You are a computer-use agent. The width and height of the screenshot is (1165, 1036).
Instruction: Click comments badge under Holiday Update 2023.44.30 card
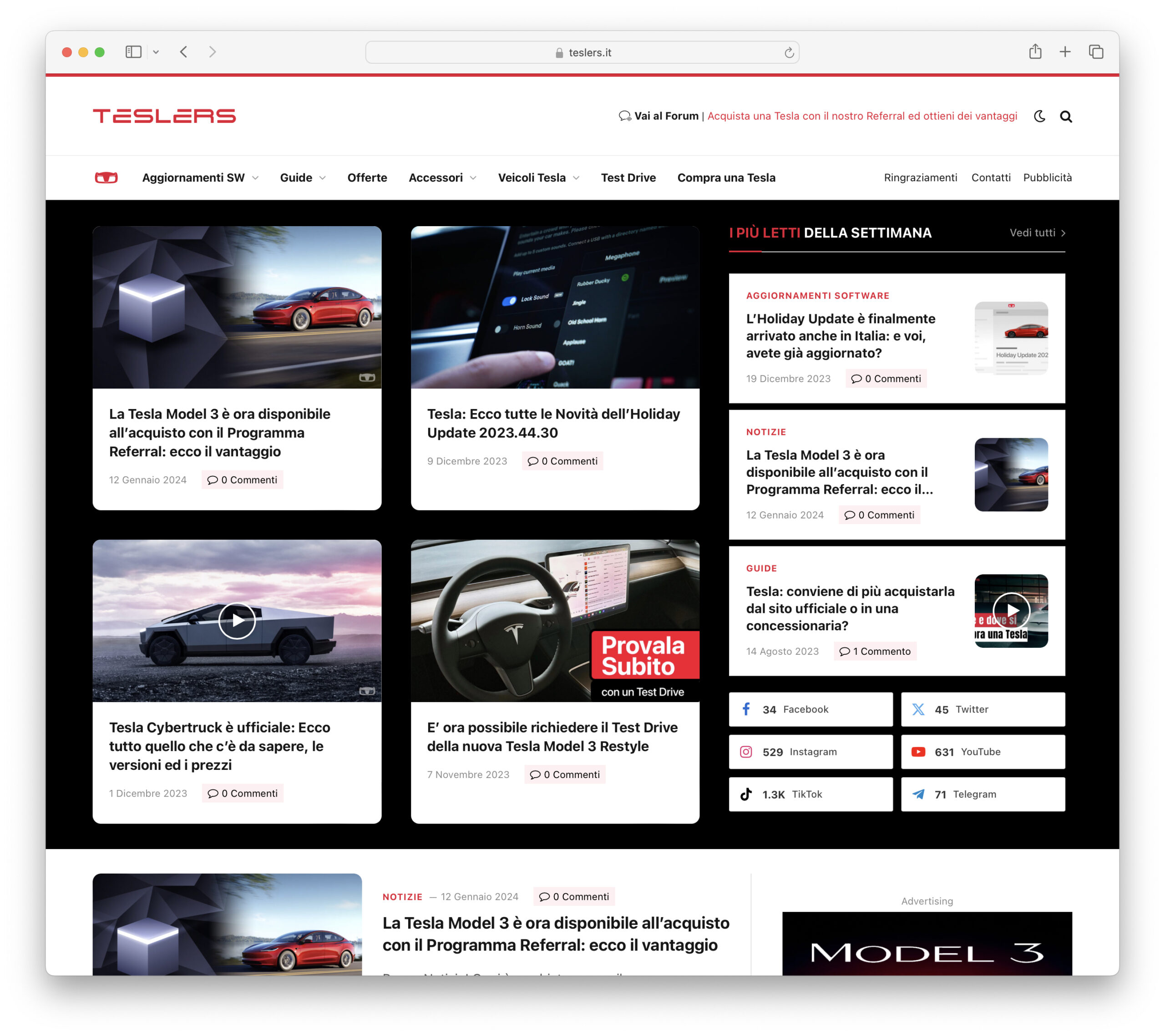pos(562,461)
